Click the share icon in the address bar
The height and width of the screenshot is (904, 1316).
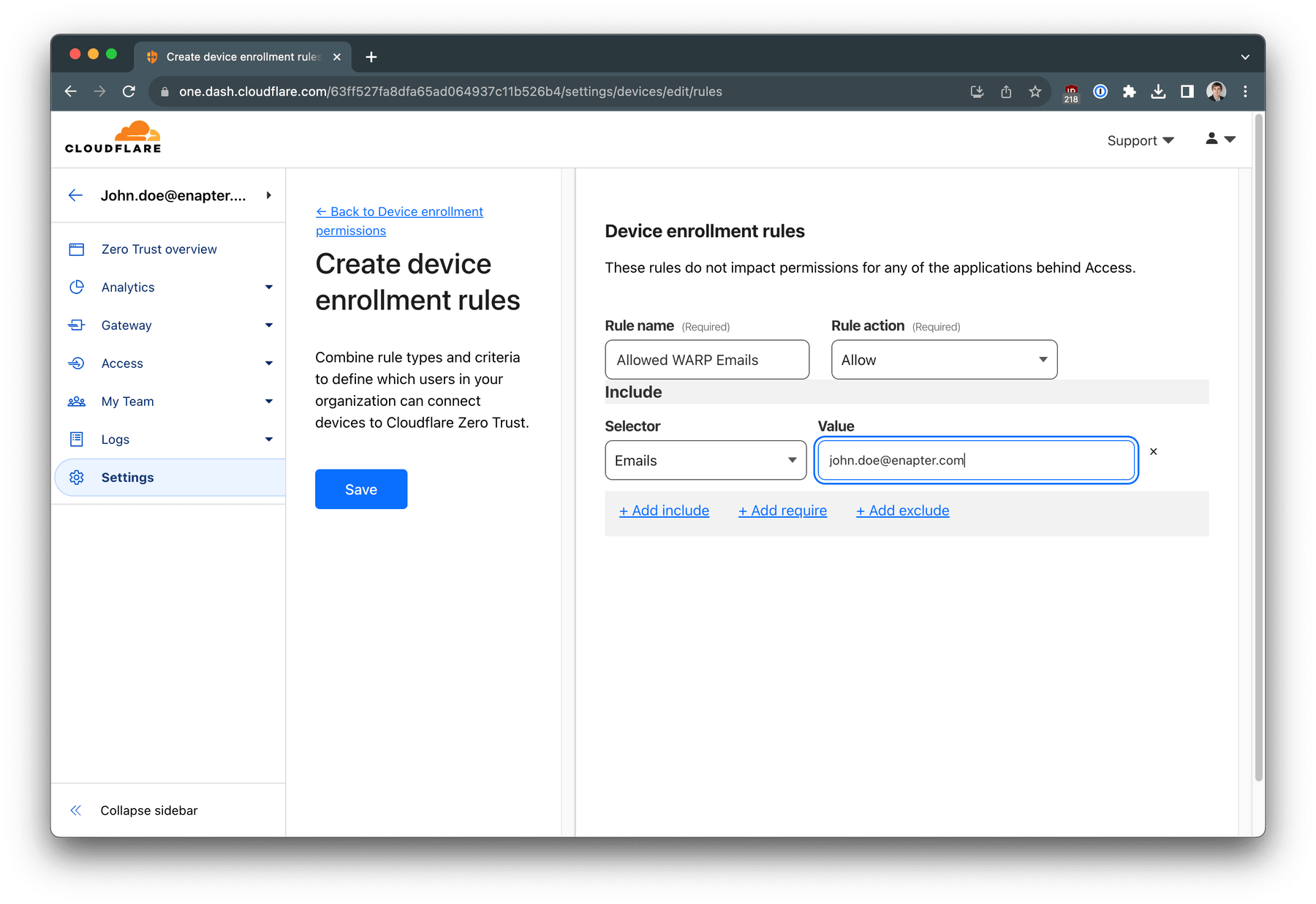tap(1005, 91)
